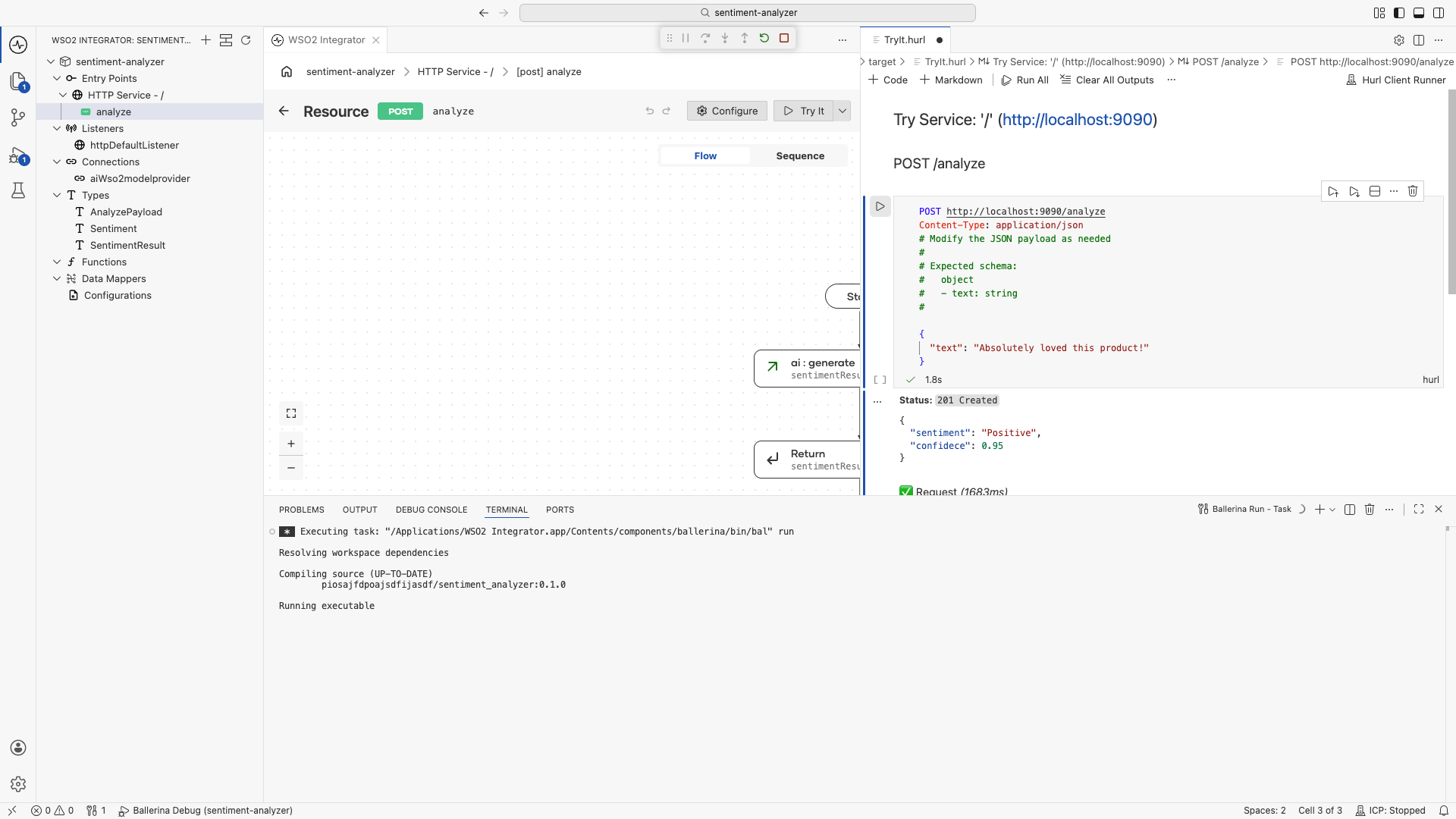Toggle the secondary sidebar visibility
1456x819 pixels.
pyautogui.click(x=1439, y=13)
